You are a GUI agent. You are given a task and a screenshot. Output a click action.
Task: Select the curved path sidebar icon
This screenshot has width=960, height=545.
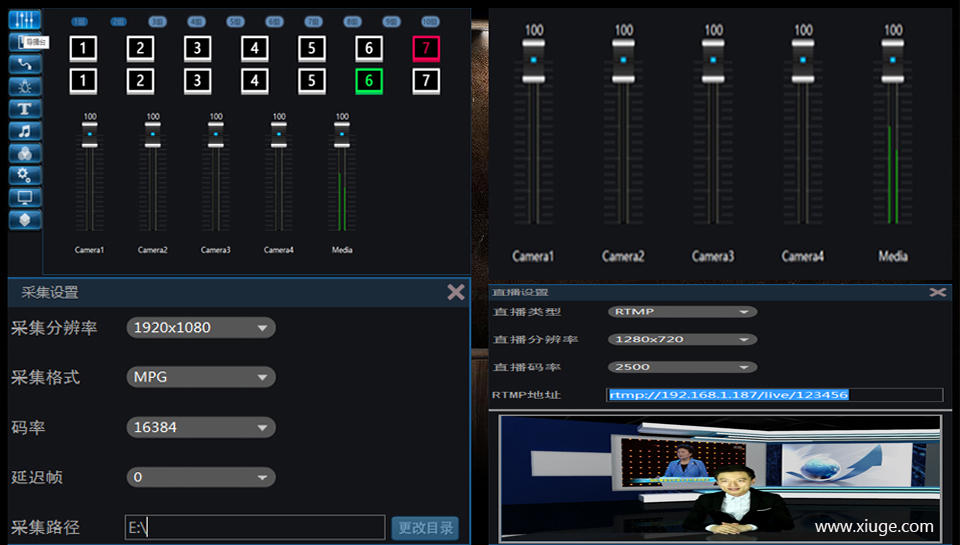(25, 64)
